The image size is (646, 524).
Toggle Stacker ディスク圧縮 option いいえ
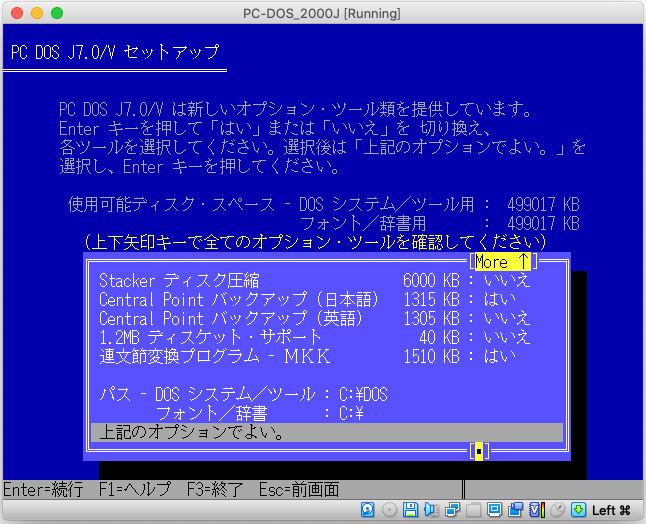(x=506, y=281)
